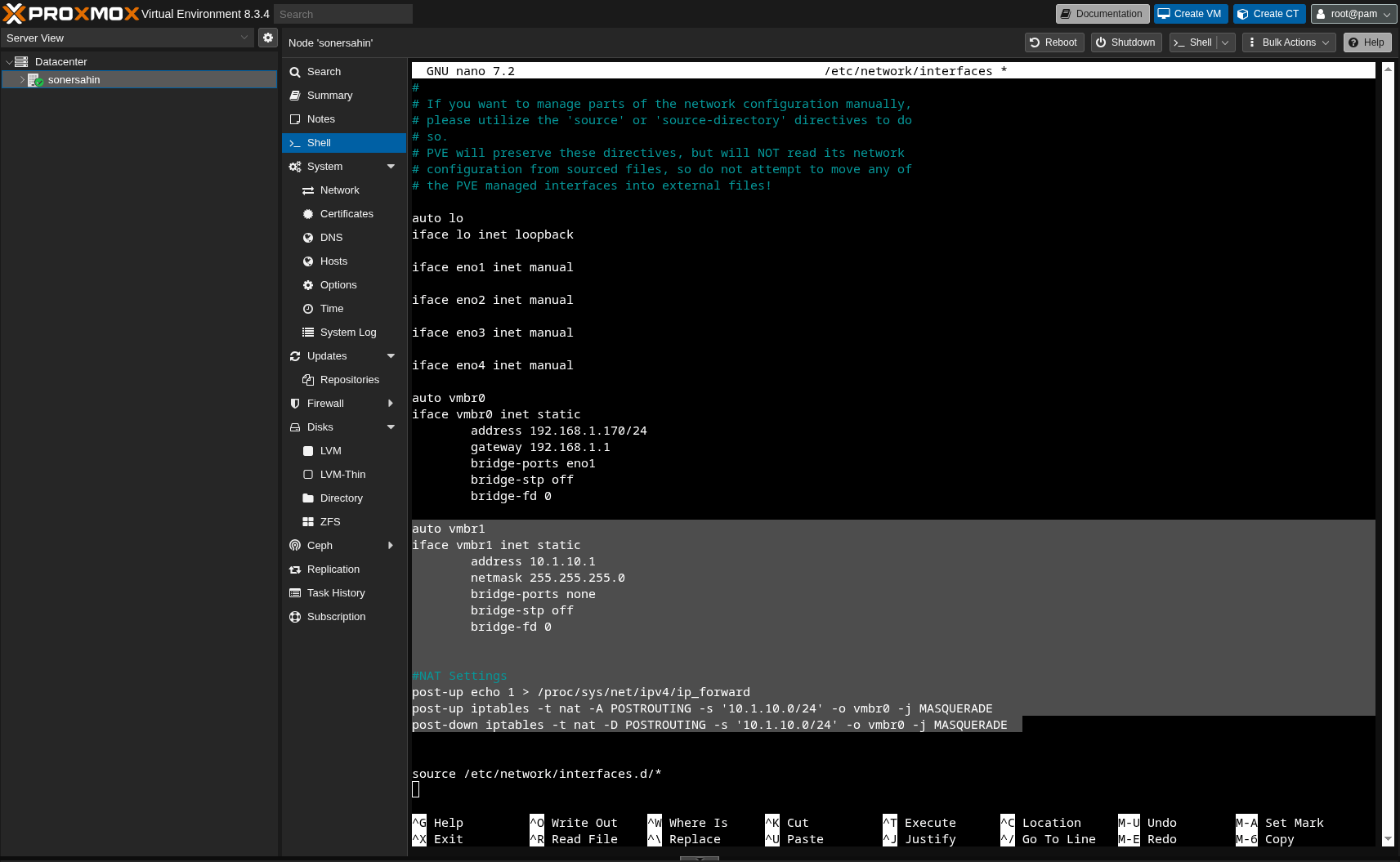Switch to the Summary tab
The width and height of the screenshot is (1400, 862).
(329, 96)
